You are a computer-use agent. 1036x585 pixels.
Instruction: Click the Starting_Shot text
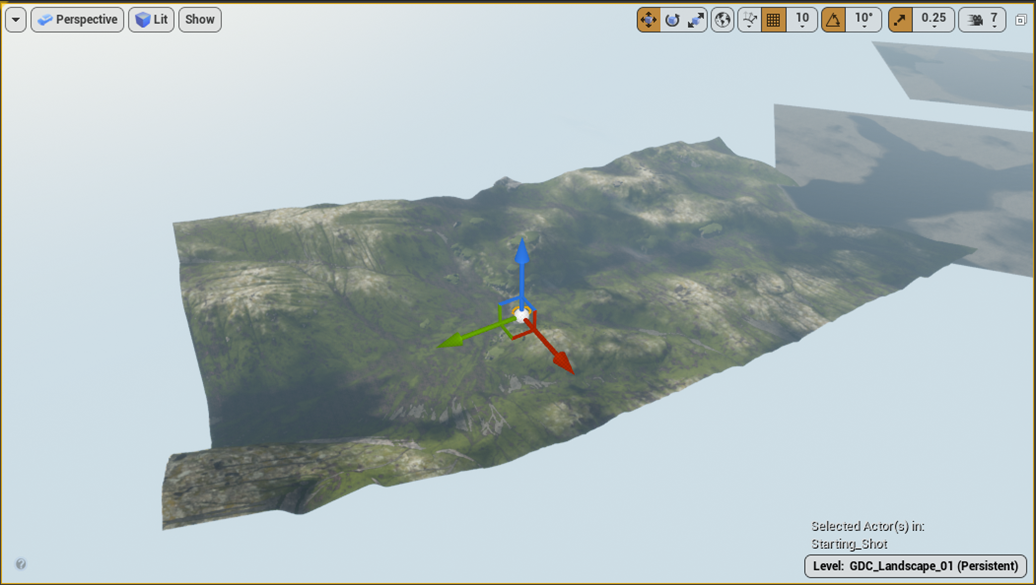[x=849, y=544]
